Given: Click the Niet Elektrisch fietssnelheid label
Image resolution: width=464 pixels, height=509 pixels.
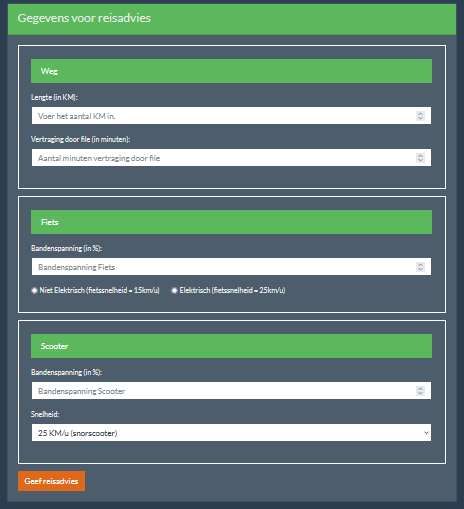Looking at the screenshot, I should [x=100, y=290].
